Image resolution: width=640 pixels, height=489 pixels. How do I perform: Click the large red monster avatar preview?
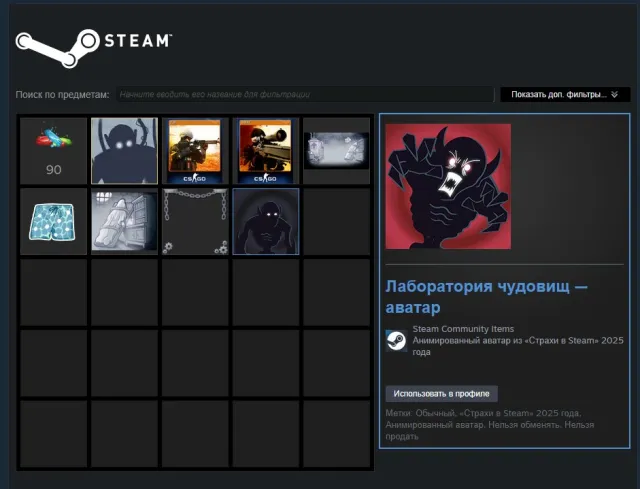pos(448,187)
